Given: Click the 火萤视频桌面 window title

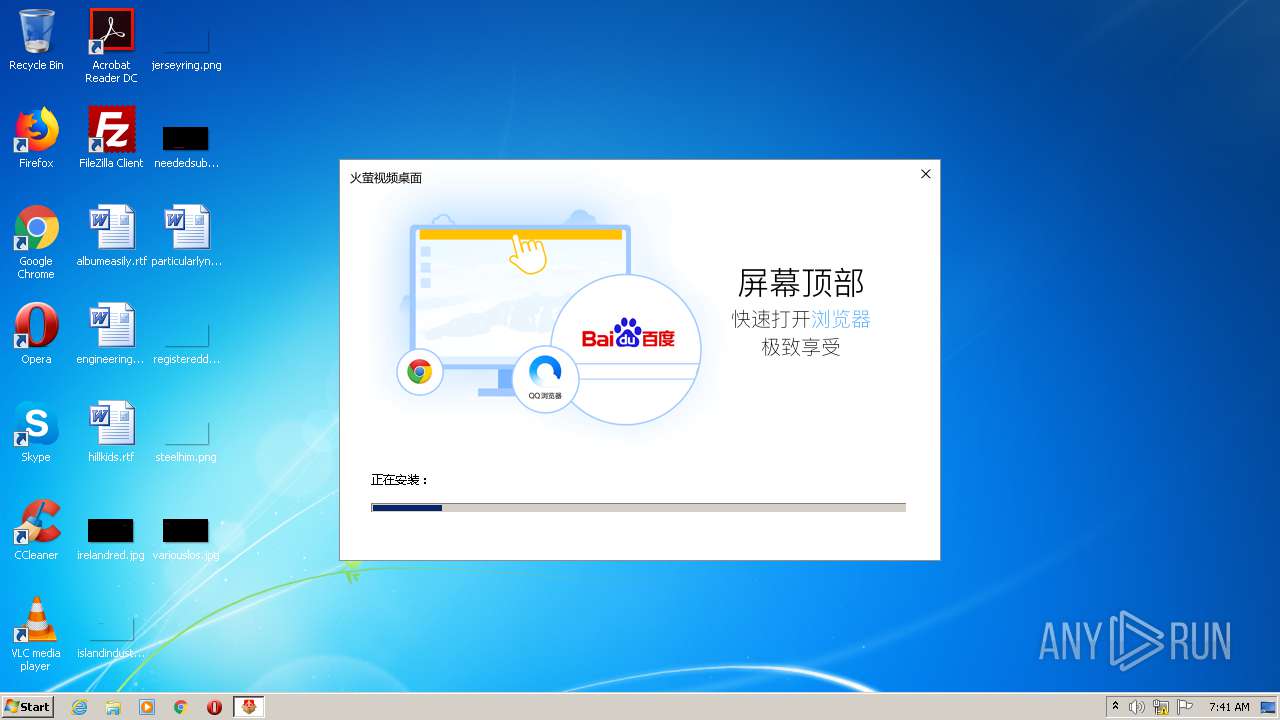Looking at the screenshot, I should click(386, 178).
